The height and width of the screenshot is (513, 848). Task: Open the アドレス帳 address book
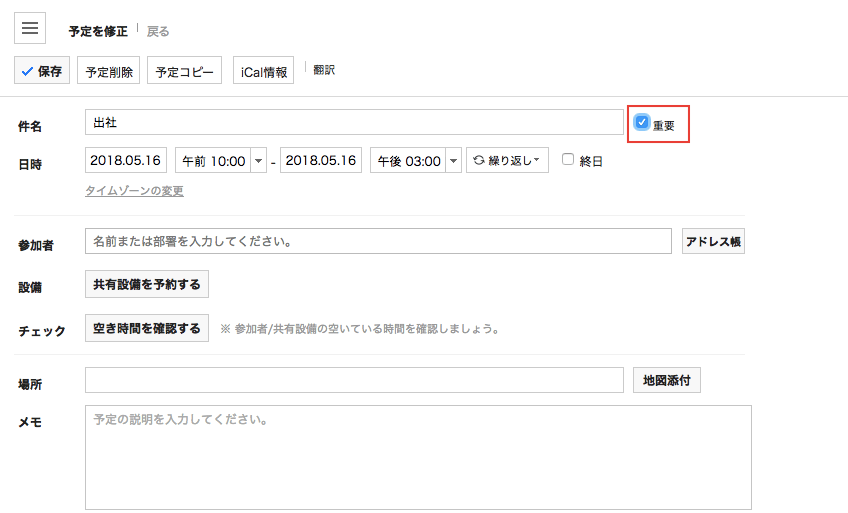[713, 241]
